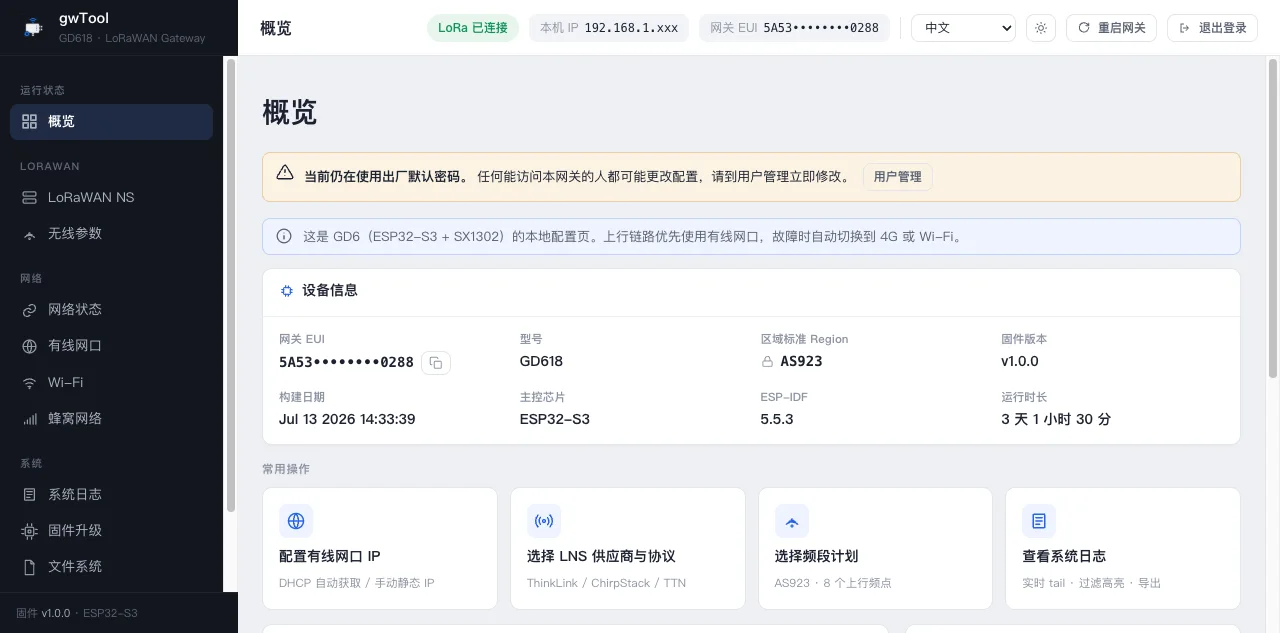
Task: Select 有线网口 in the sidebar
Action: point(111,345)
